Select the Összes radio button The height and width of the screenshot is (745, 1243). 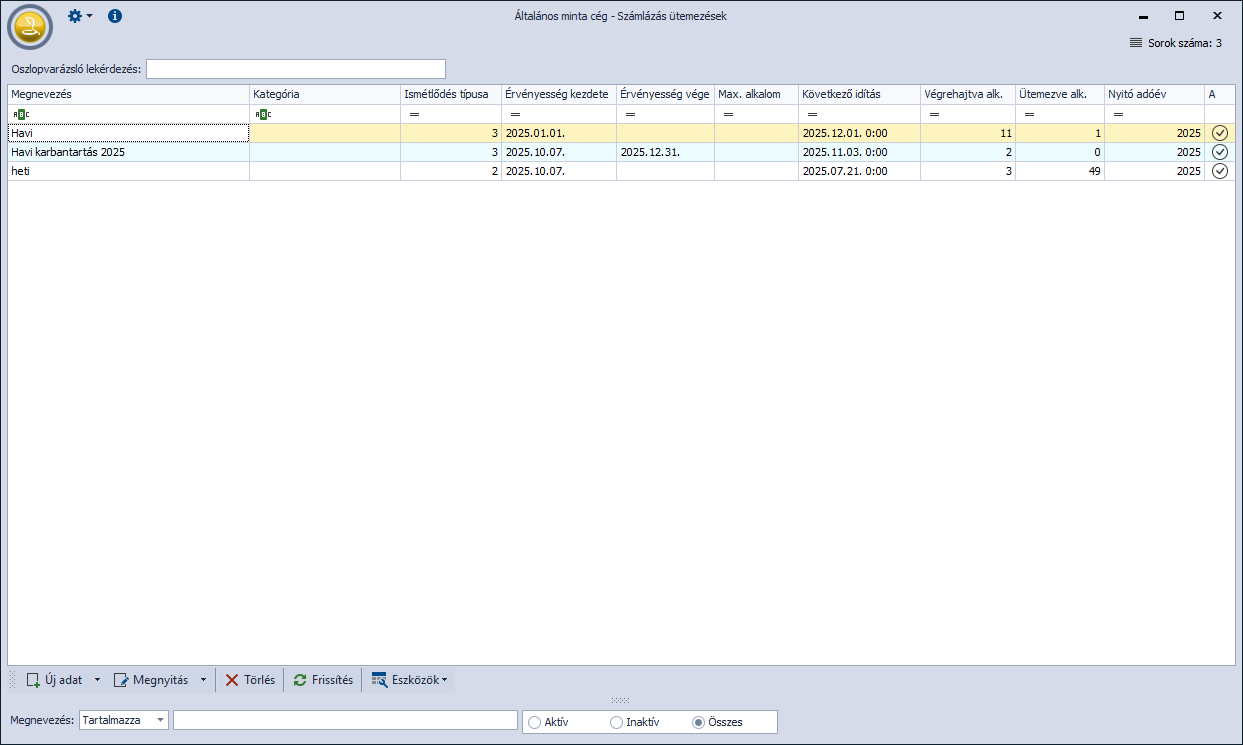(x=698, y=722)
